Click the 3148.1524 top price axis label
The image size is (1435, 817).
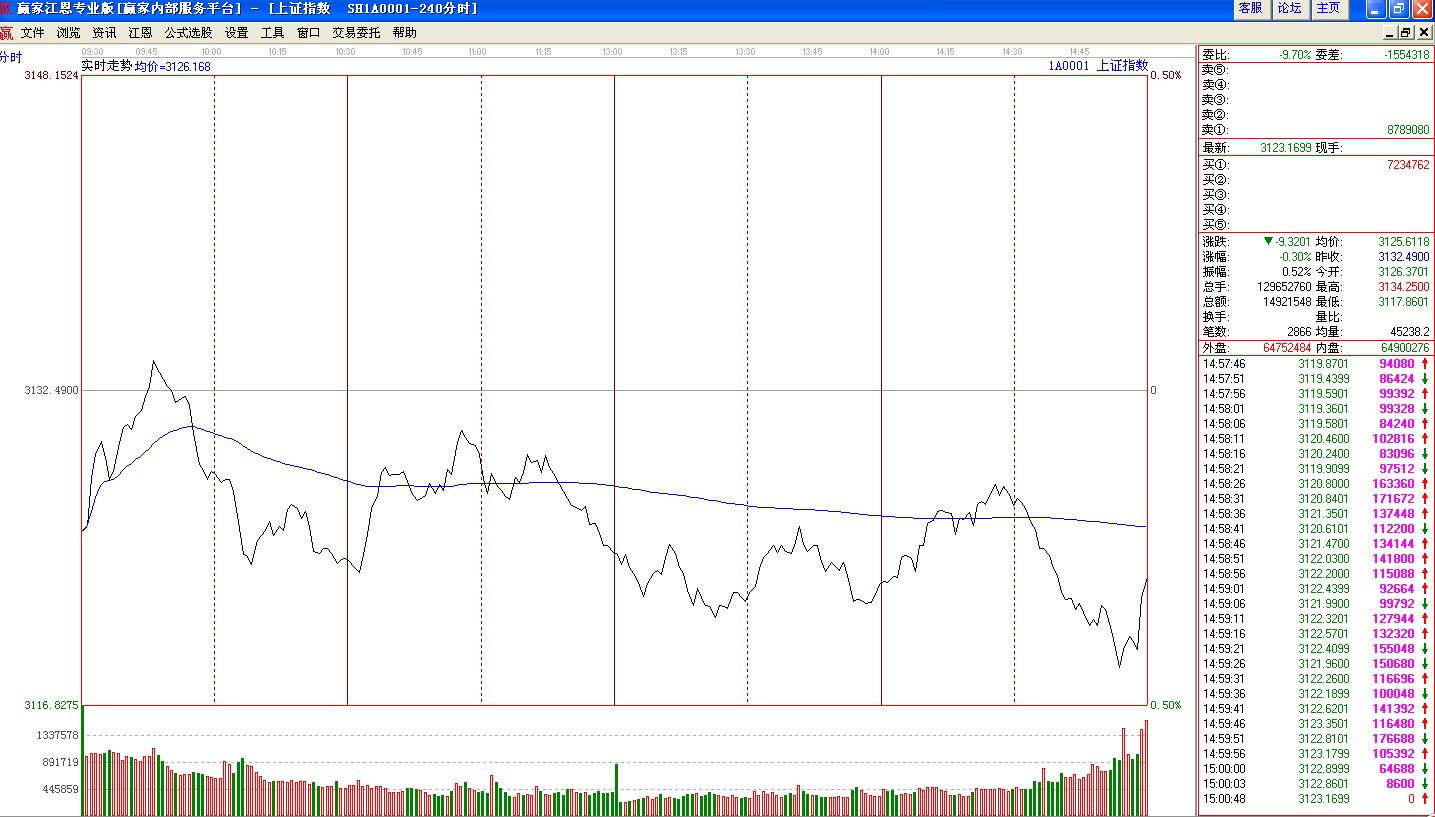click(x=51, y=75)
